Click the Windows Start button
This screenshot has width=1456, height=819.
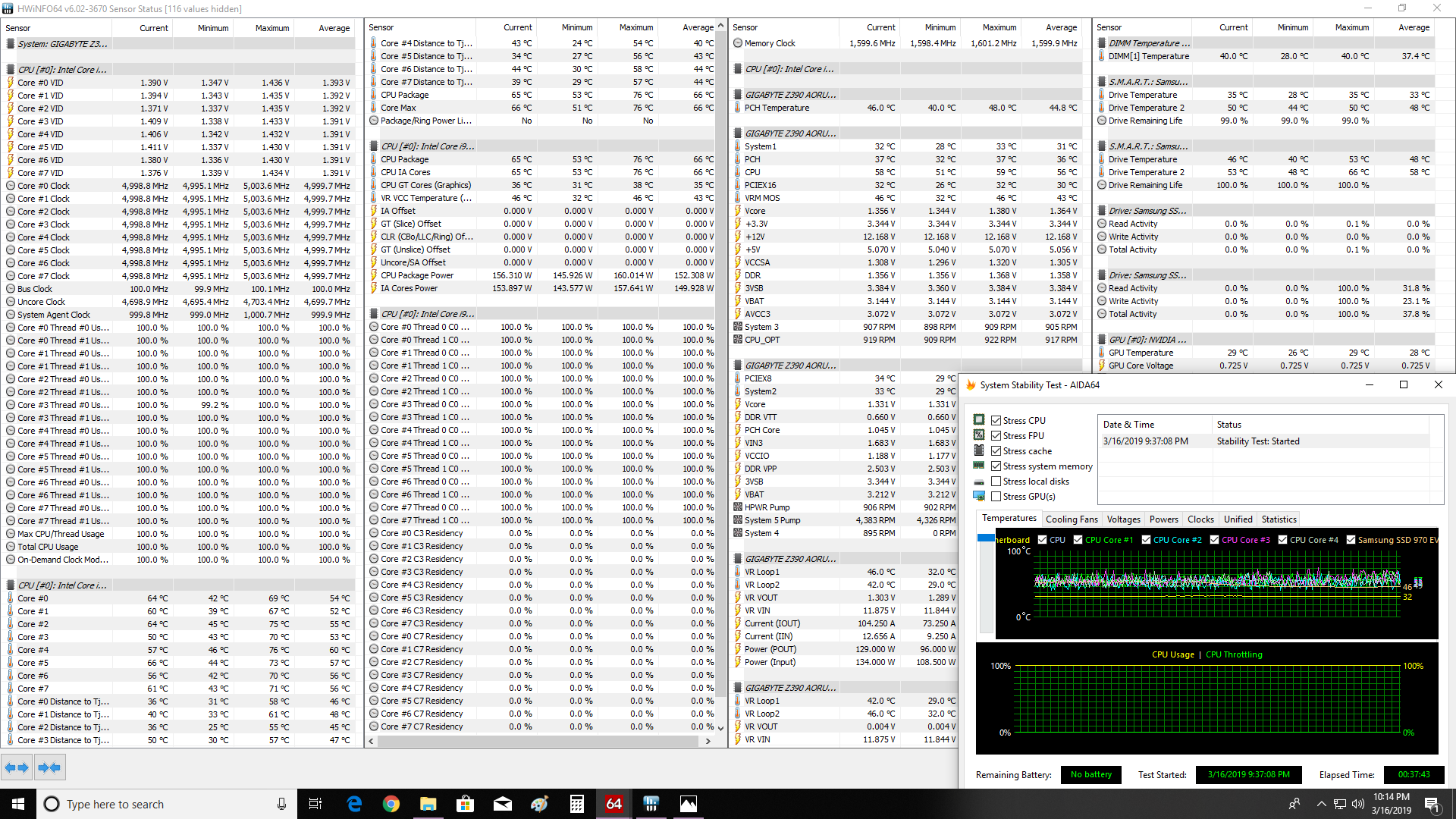point(18,804)
